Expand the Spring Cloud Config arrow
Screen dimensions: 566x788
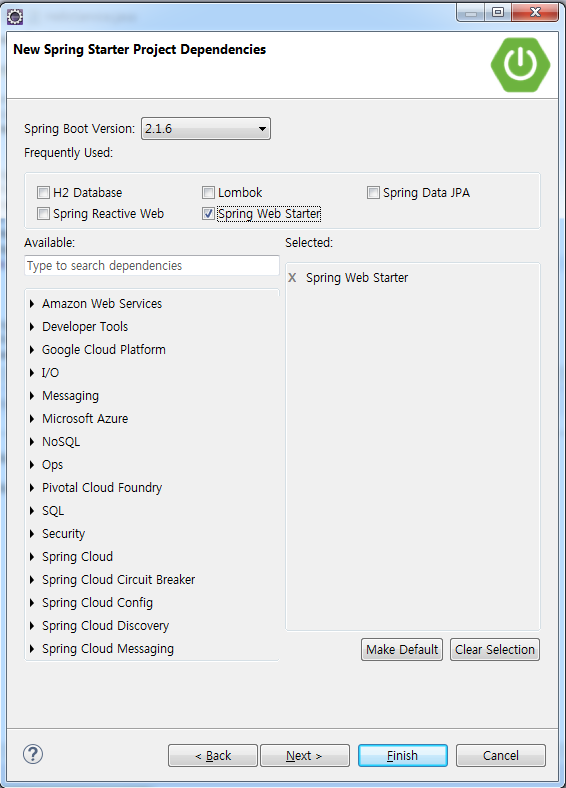point(32,603)
